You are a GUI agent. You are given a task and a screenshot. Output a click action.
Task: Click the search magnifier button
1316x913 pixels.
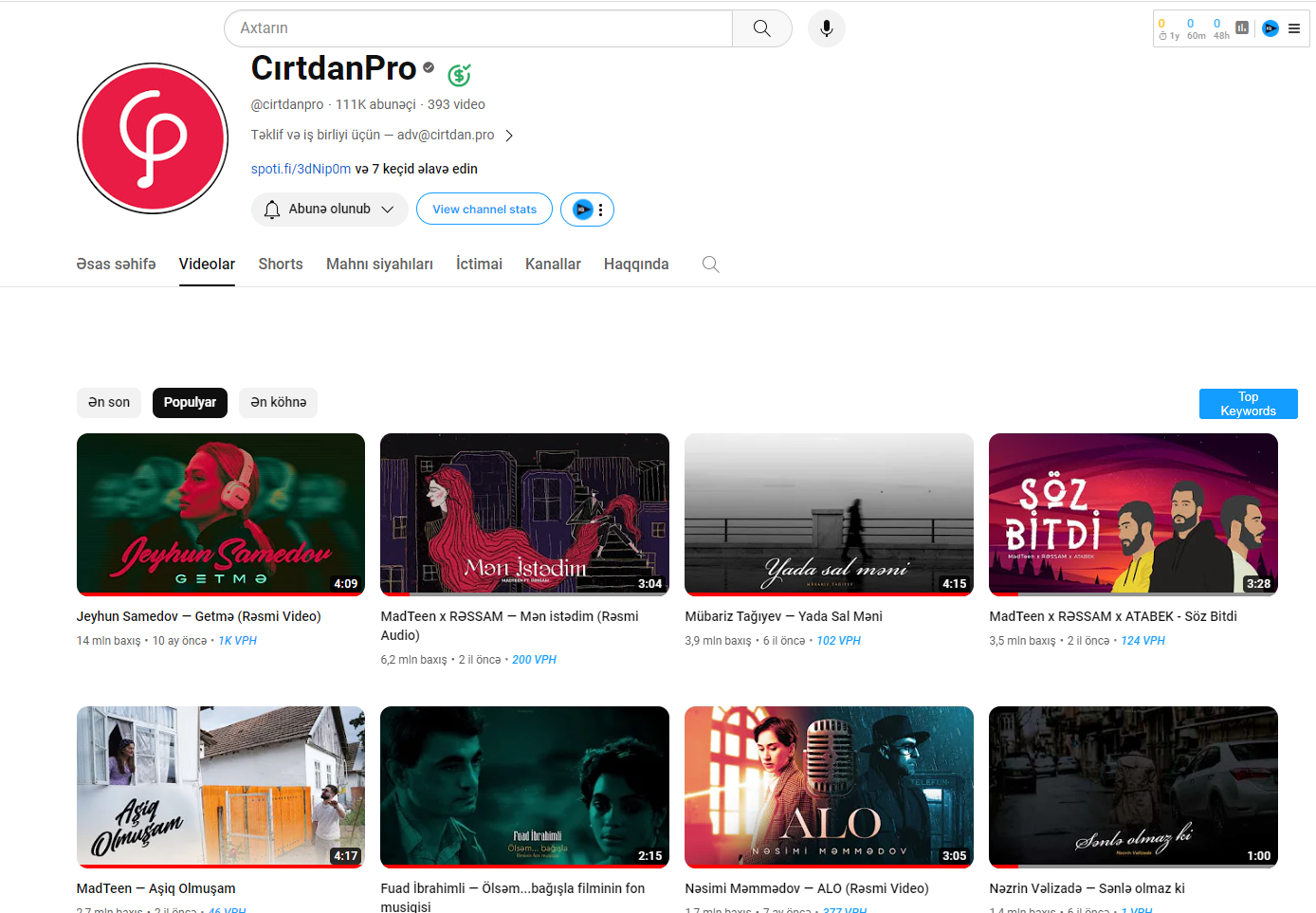762,28
